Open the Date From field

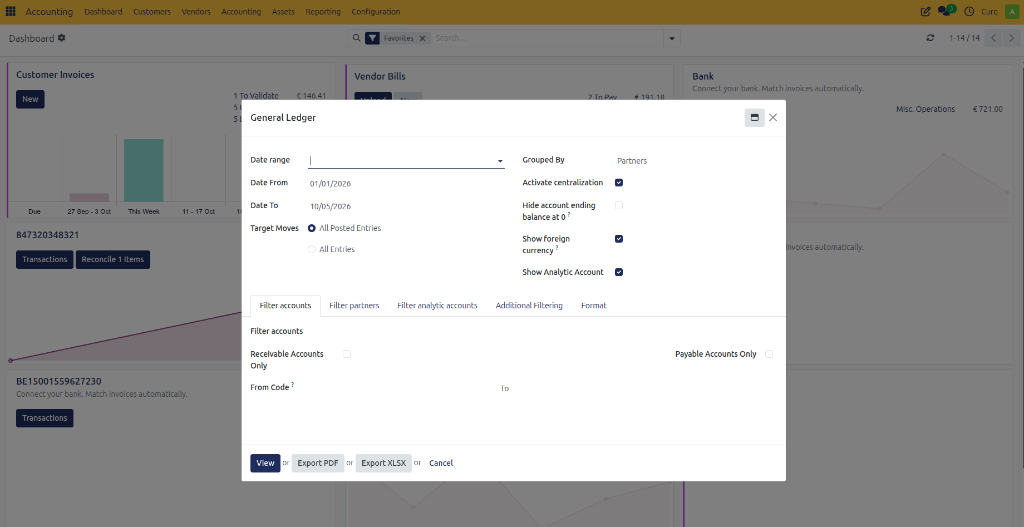coord(406,184)
